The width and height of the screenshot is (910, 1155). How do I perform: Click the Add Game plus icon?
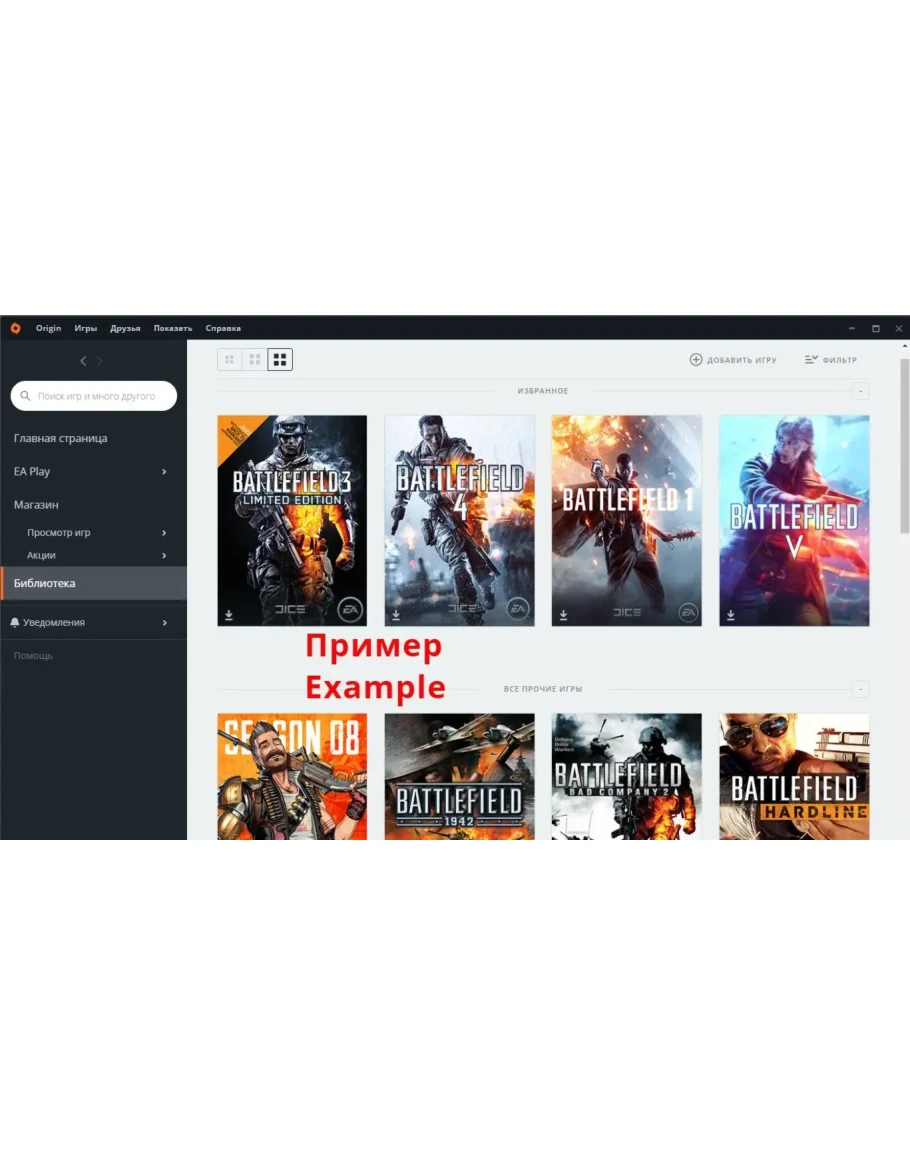point(696,360)
